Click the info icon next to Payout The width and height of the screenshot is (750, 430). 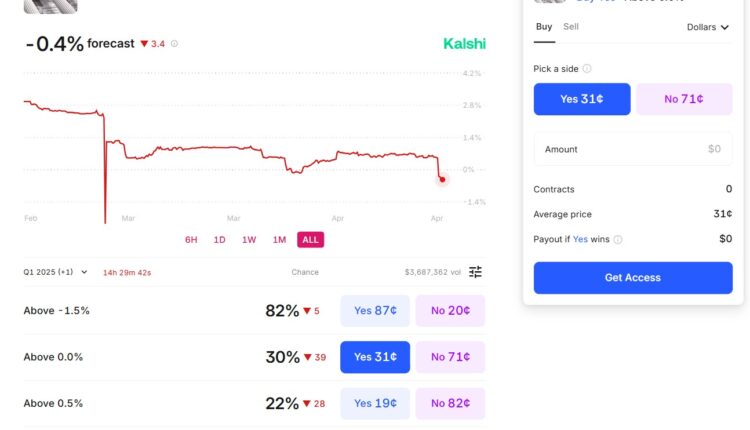coord(618,240)
